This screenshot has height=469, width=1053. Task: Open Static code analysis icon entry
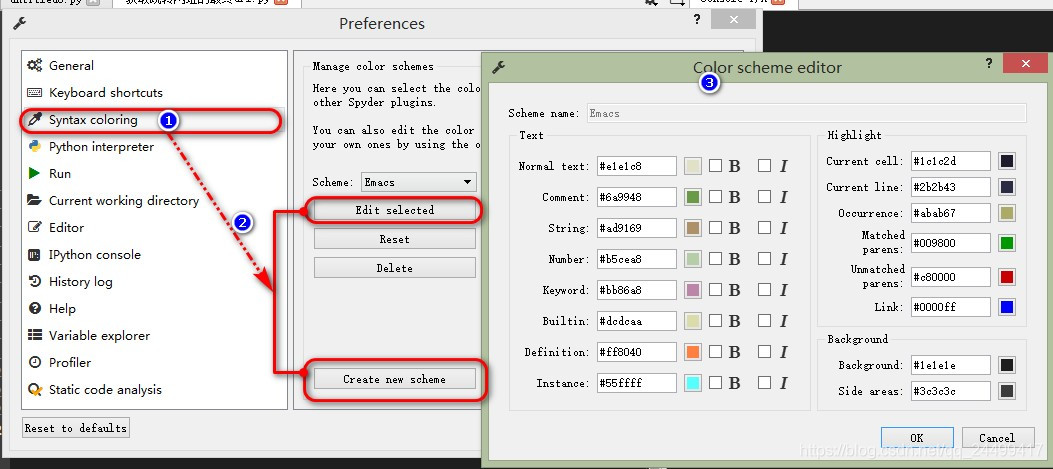tap(34, 390)
